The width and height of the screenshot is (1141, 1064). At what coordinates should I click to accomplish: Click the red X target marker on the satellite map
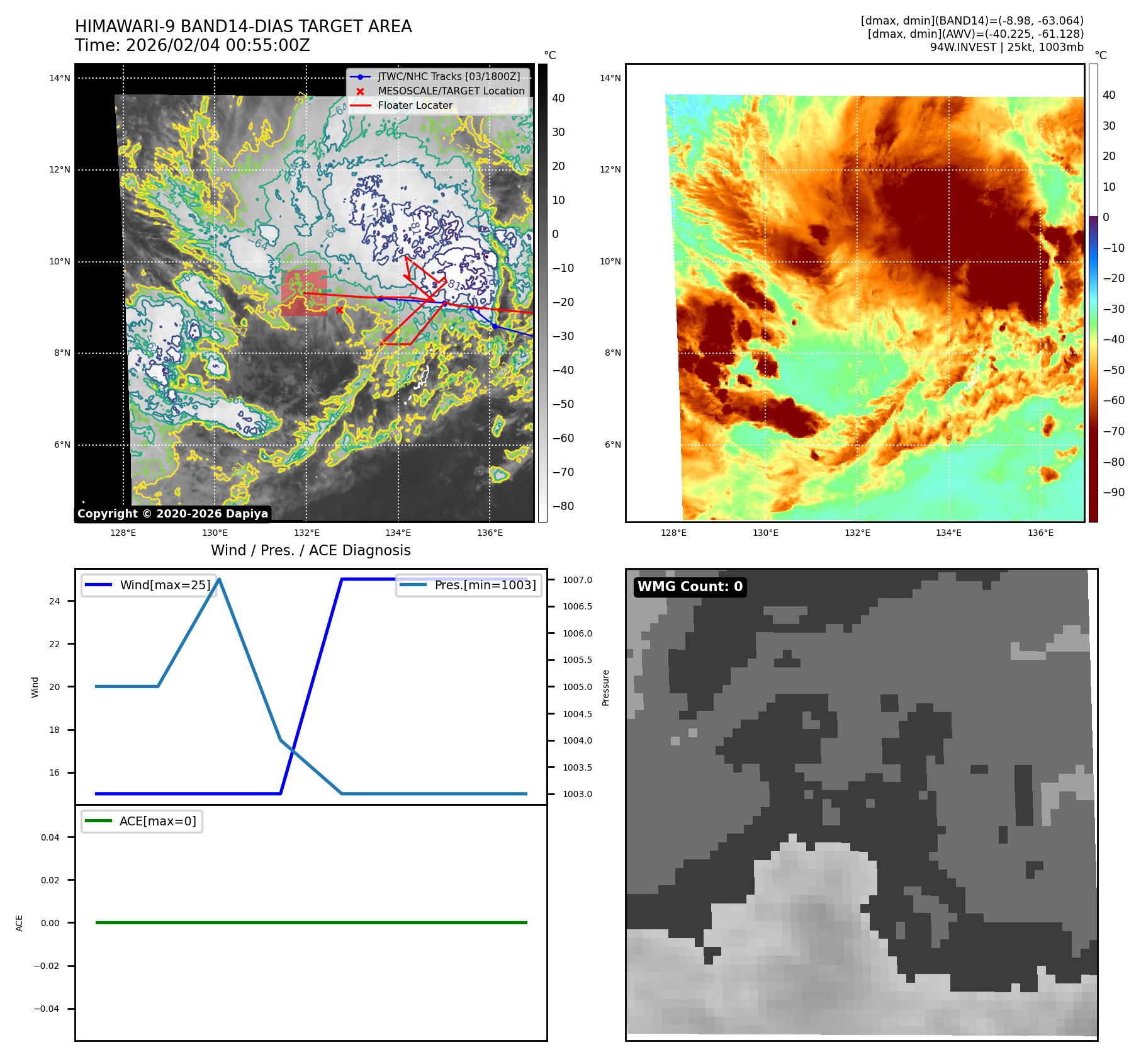339,310
